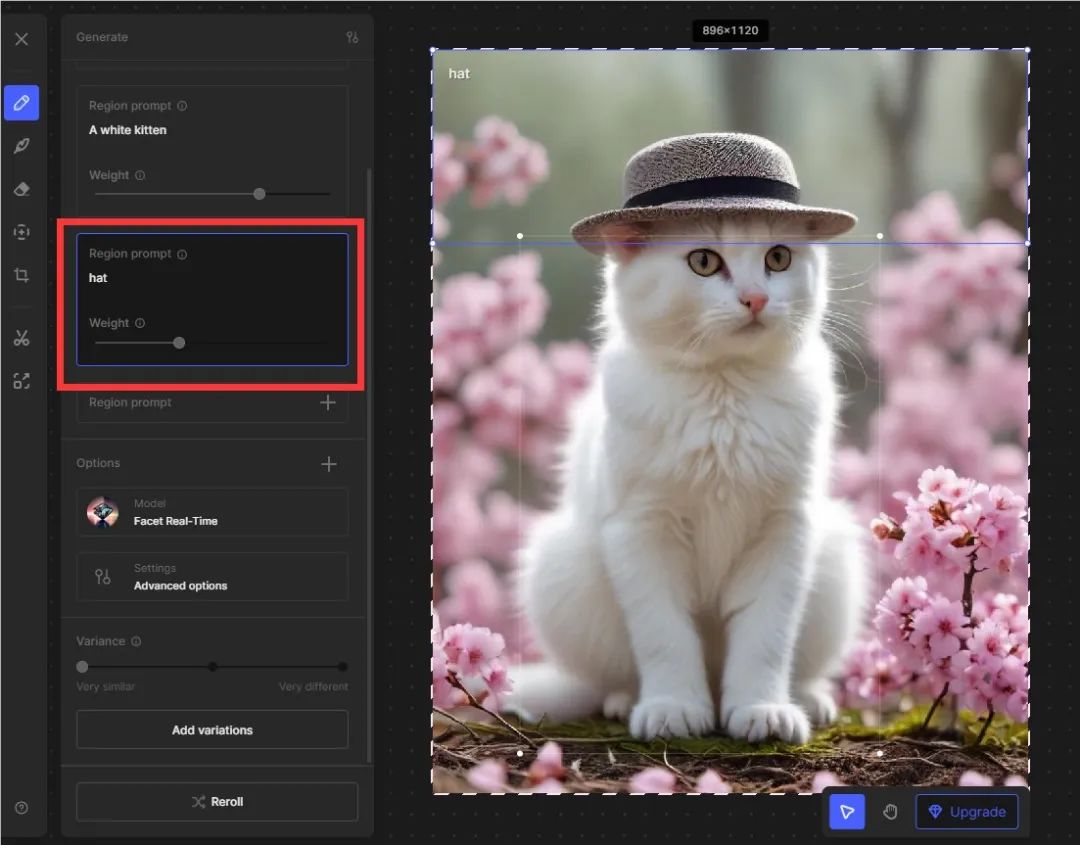Image resolution: width=1080 pixels, height=845 pixels.
Task: Select the pen brush tool
Action: (21, 146)
